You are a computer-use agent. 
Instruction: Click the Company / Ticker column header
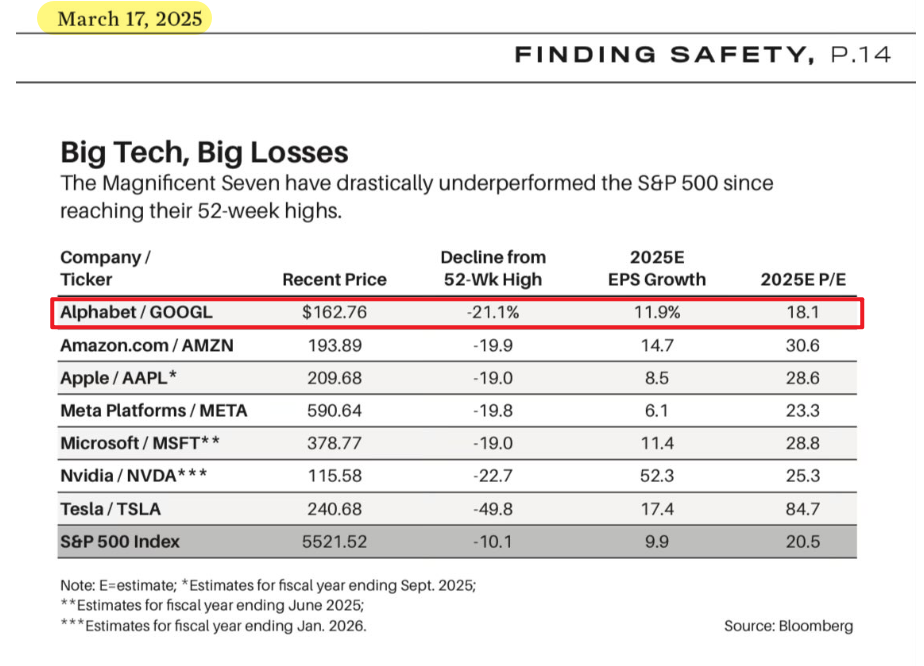105,268
